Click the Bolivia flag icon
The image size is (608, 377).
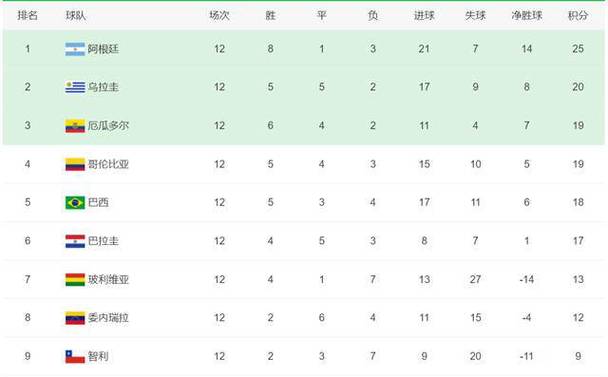click(x=75, y=280)
